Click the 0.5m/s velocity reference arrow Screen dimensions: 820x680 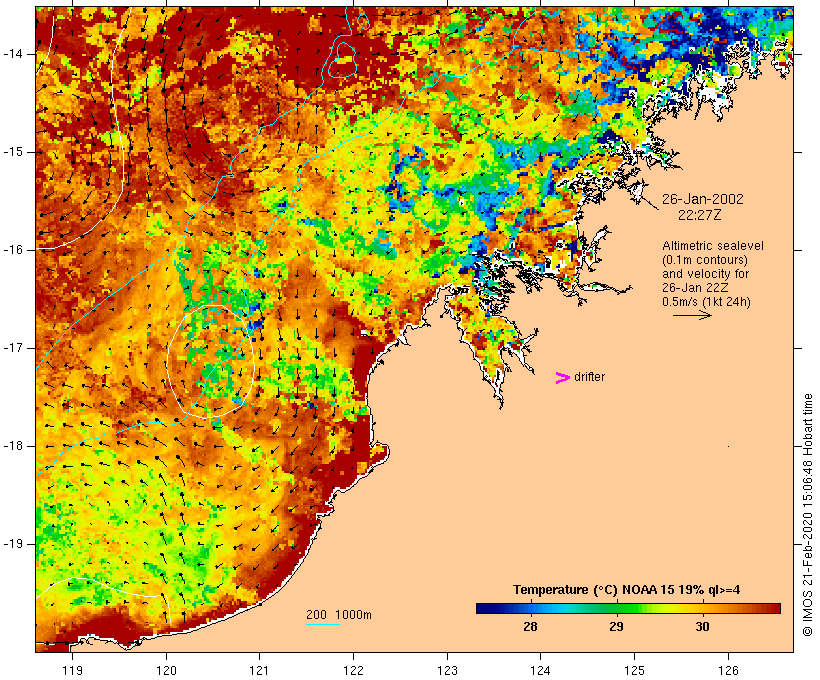coord(692,315)
